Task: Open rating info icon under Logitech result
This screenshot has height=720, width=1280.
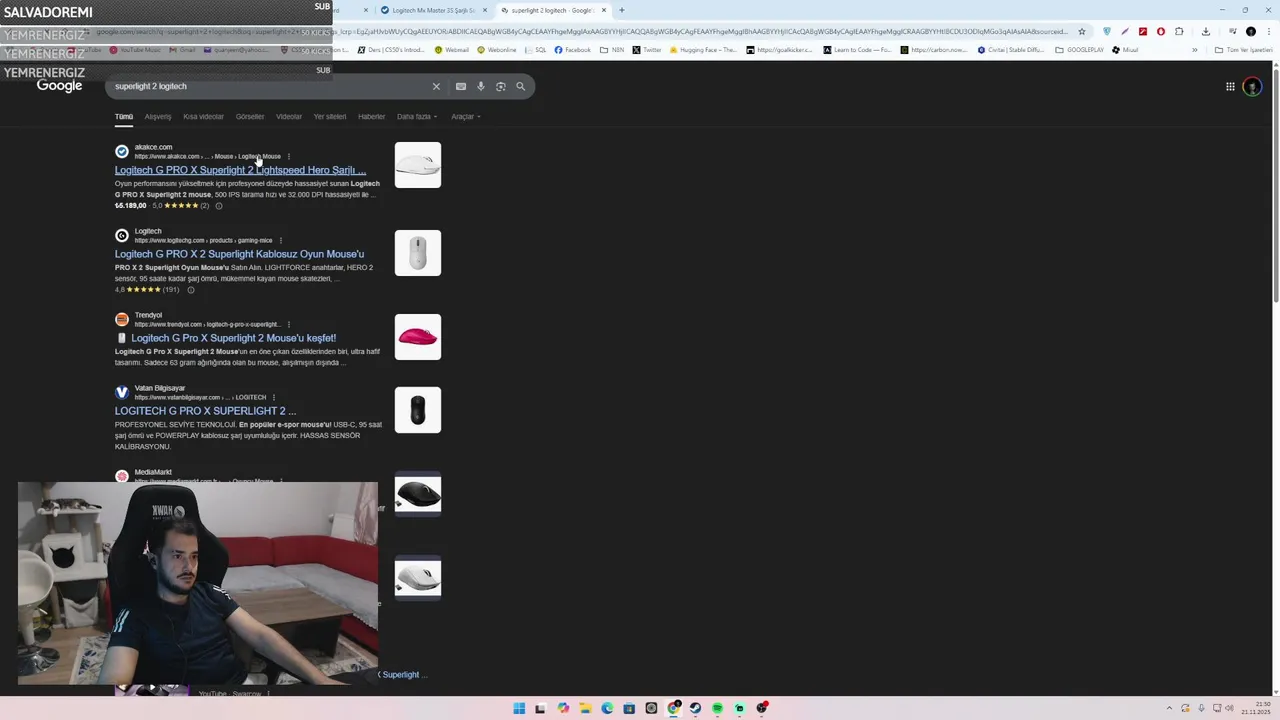Action: click(191, 290)
